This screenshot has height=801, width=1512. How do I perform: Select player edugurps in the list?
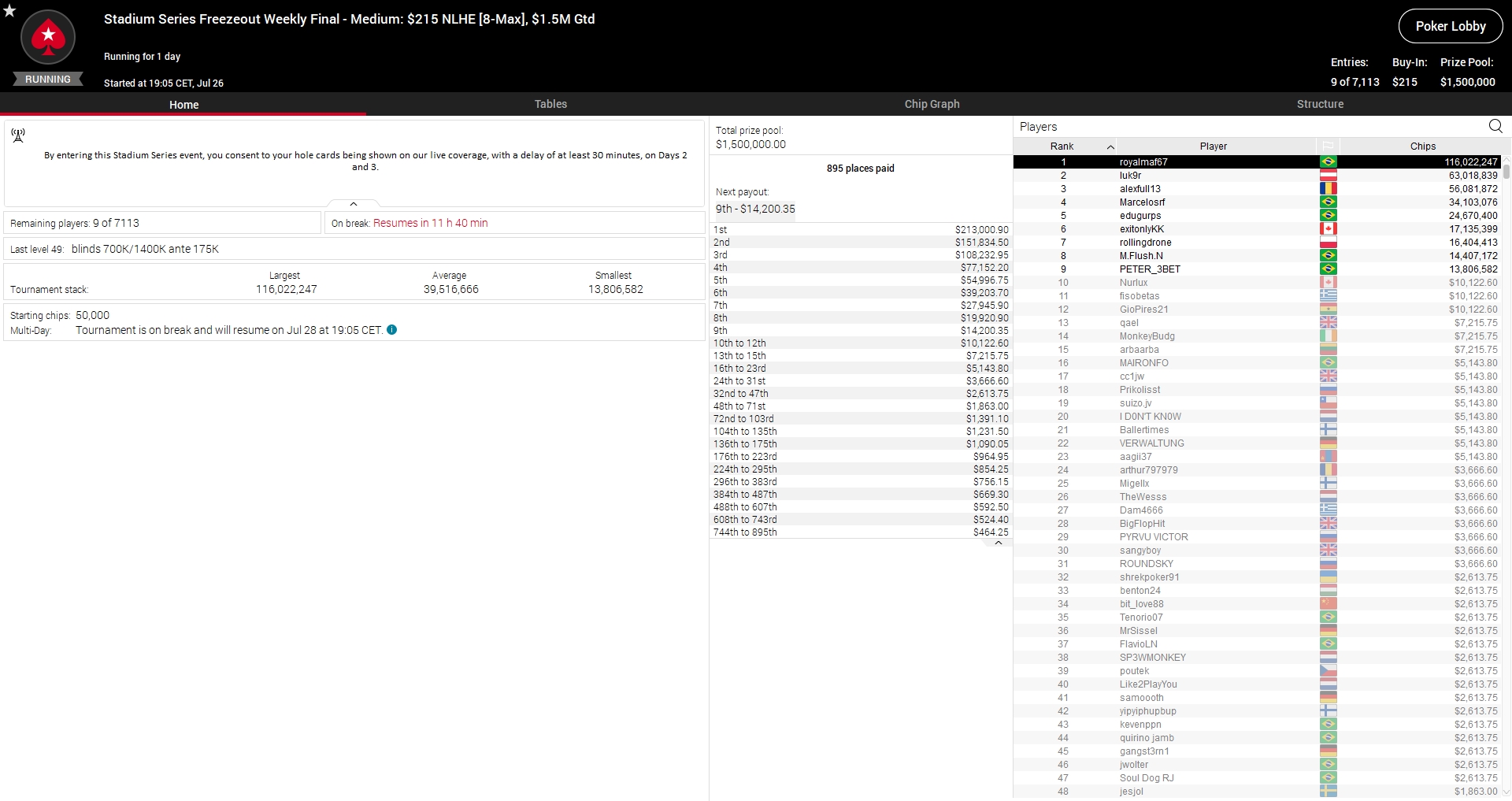1258,216
